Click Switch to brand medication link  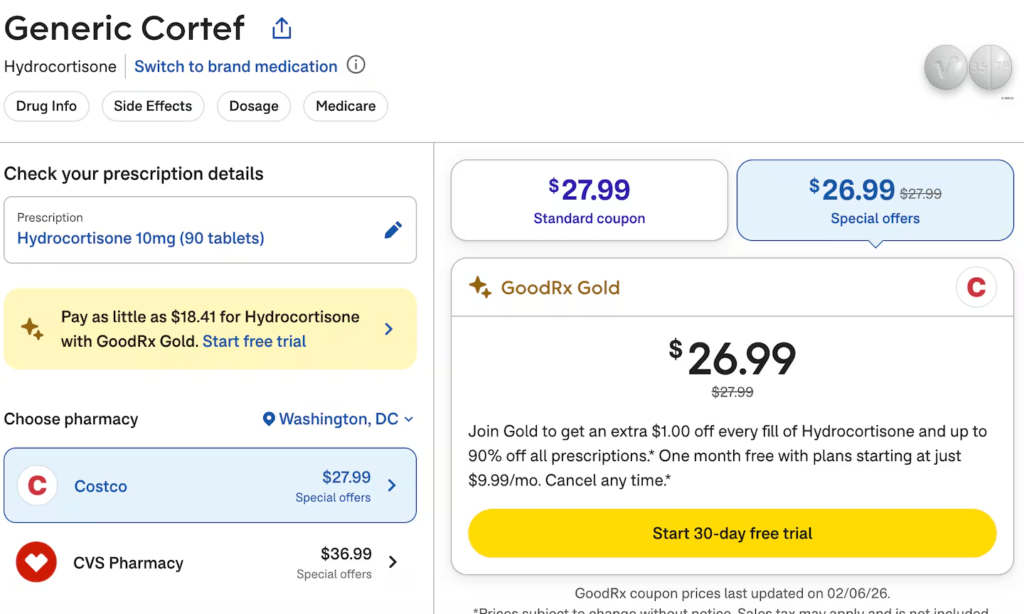[x=236, y=66]
